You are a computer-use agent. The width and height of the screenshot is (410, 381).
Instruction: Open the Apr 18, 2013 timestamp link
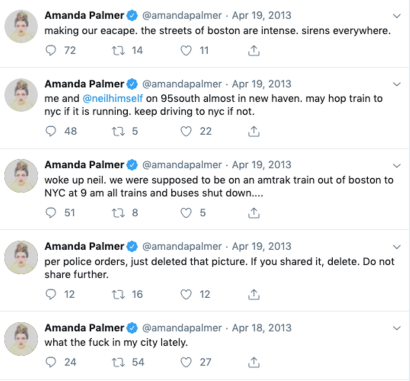[x=262, y=328]
